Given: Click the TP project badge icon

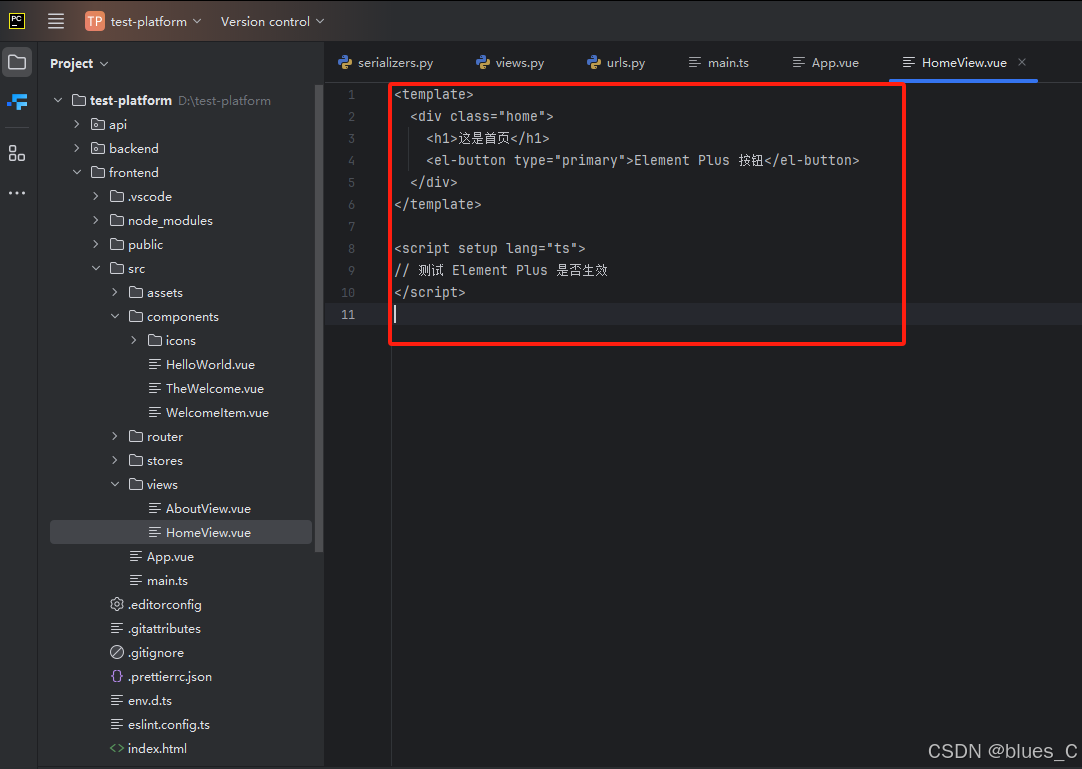Looking at the screenshot, I should 95,21.
